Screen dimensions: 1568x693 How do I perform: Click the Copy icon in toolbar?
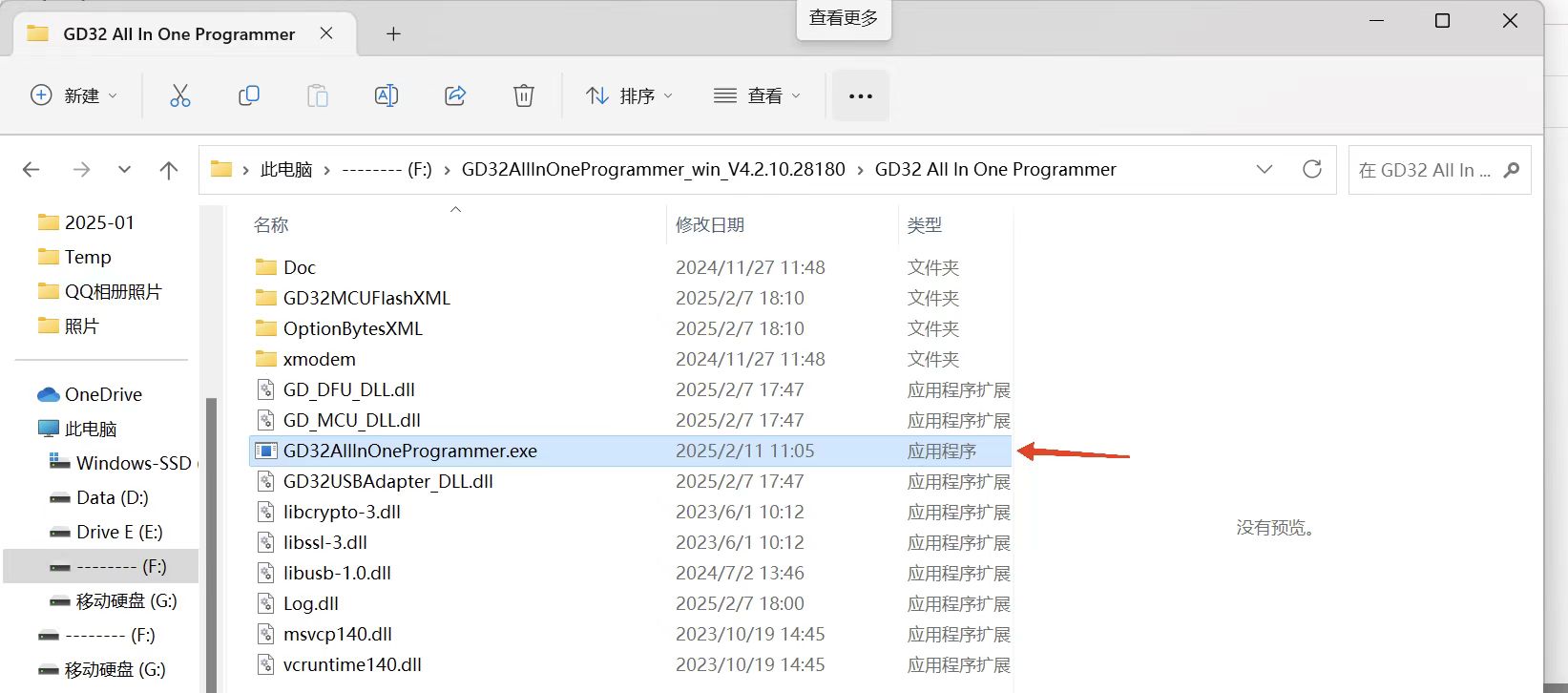(249, 95)
